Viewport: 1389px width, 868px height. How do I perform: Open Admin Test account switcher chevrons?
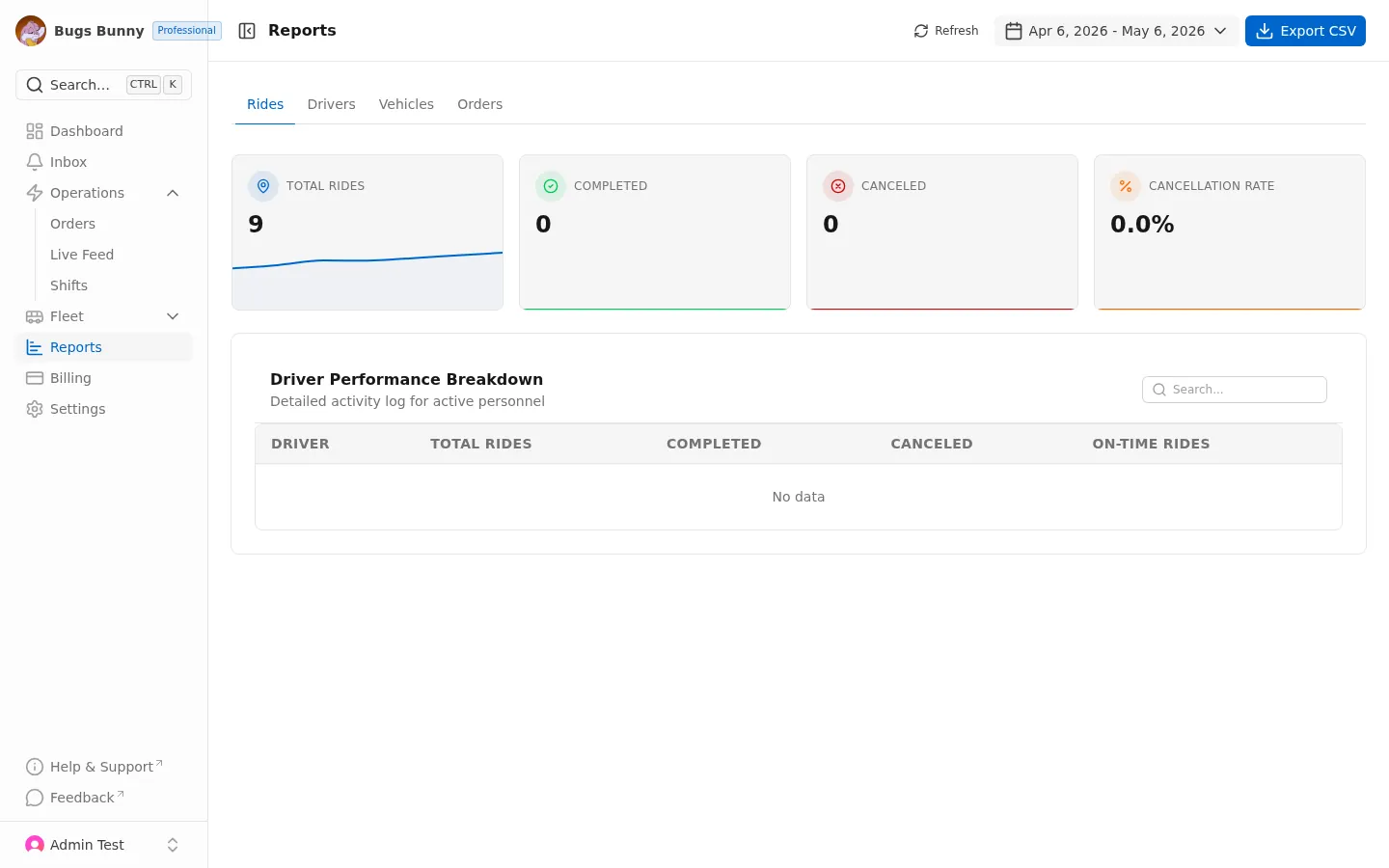pos(173,845)
